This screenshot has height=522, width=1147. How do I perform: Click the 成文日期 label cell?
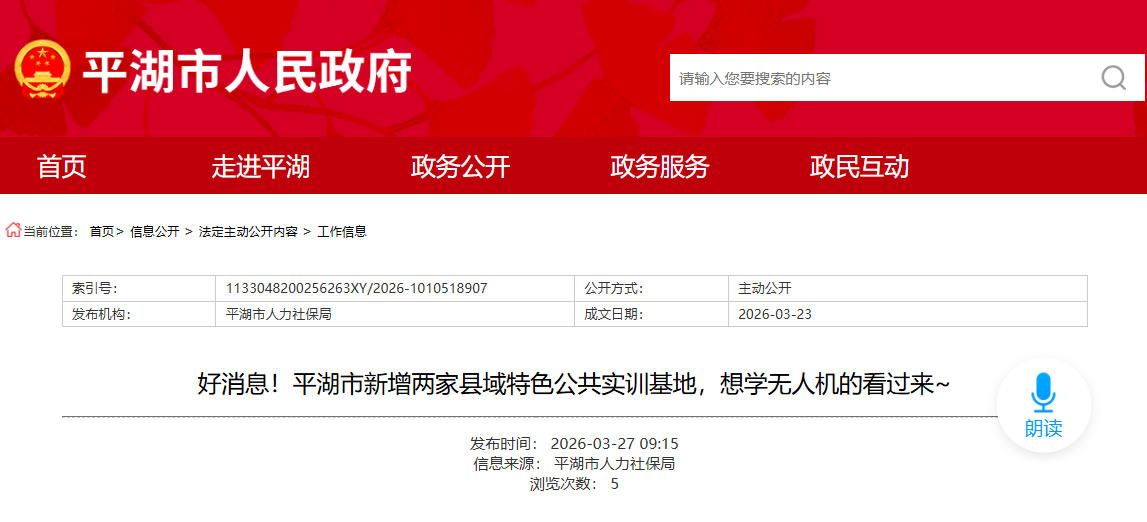[651, 314]
